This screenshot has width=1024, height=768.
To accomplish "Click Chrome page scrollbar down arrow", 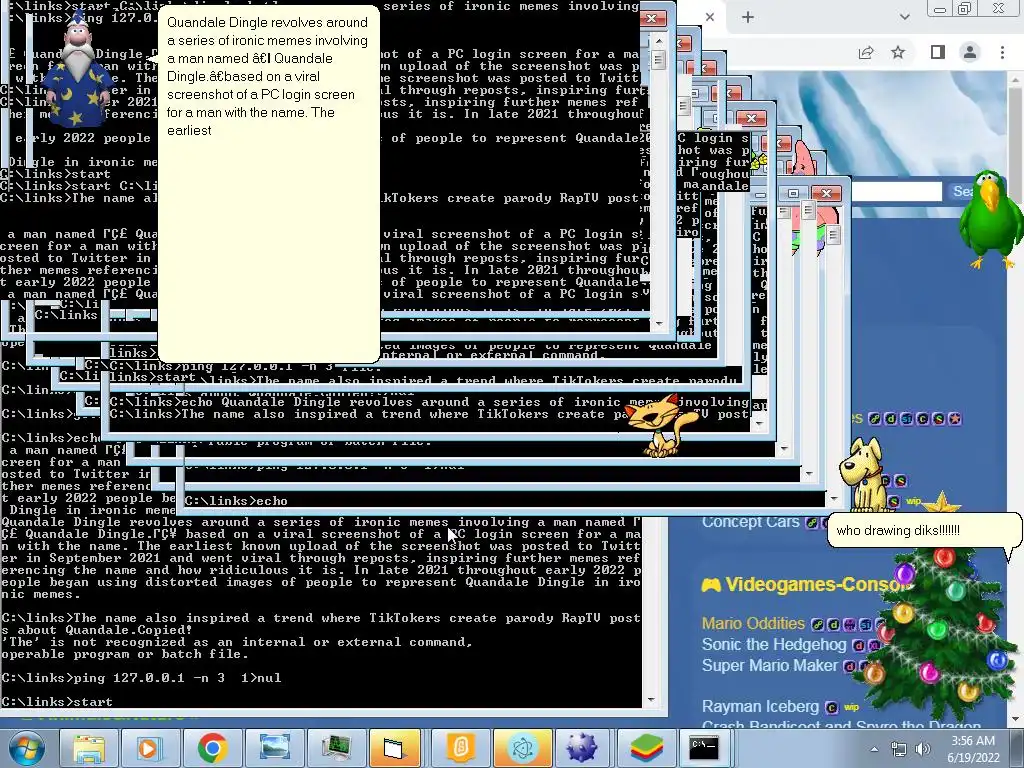I will 1016,719.
